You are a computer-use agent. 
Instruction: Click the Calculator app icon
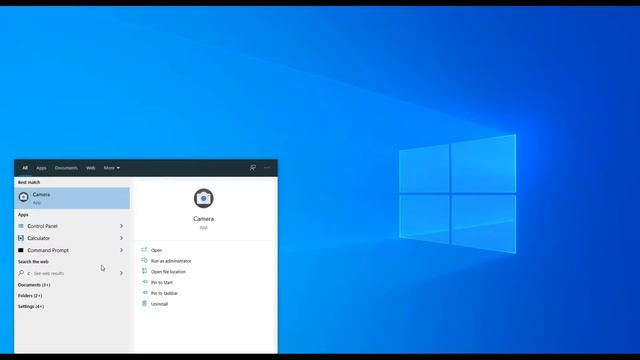[x=21, y=238]
